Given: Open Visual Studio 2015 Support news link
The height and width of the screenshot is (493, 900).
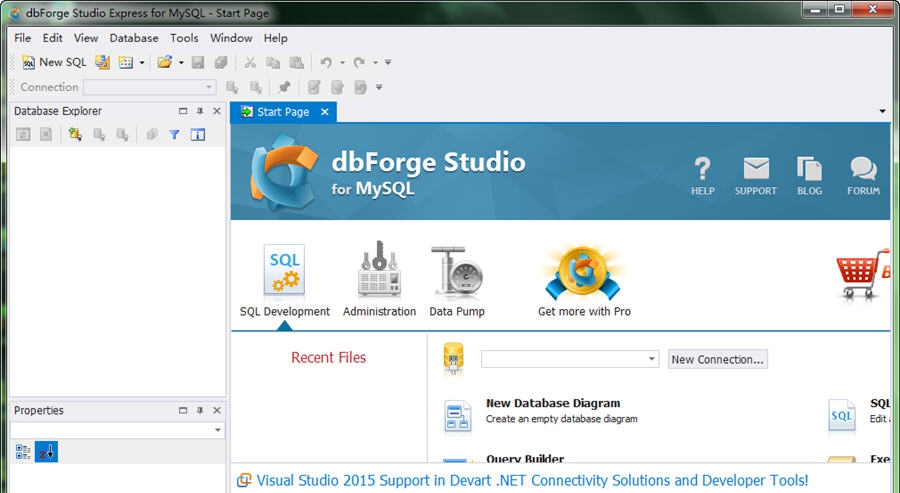Looking at the screenshot, I should (532, 480).
